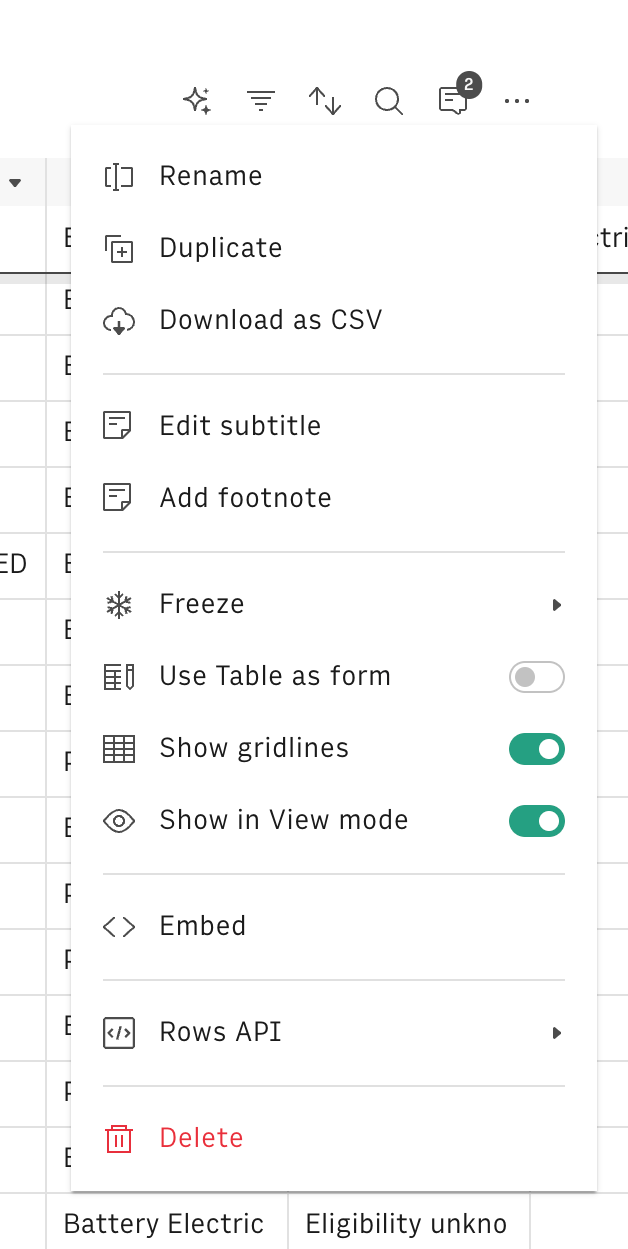Open search with the magnifier icon

[389, 100]
